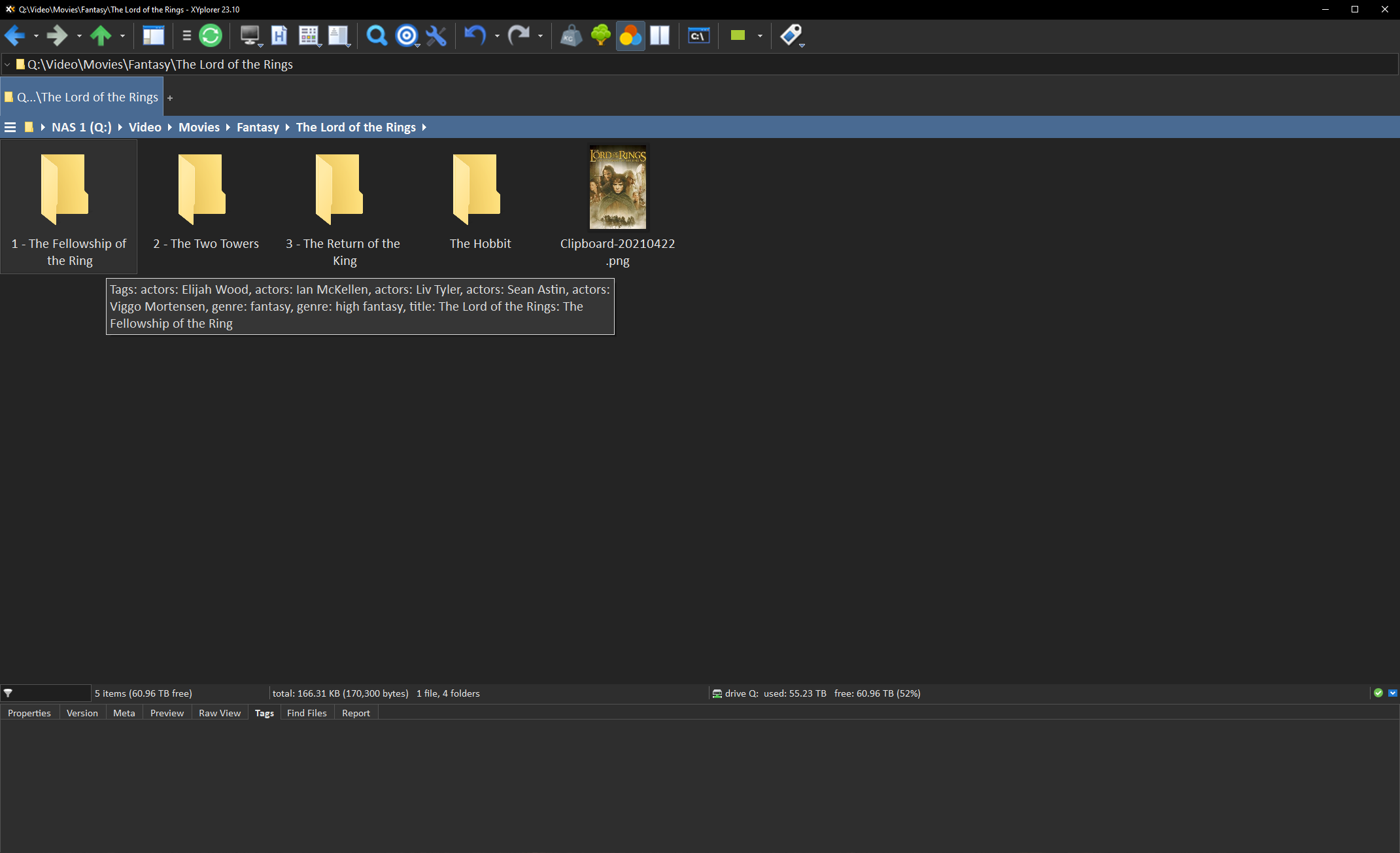
Task: Click the Redo arrow icon
Action: coord(520,35)
